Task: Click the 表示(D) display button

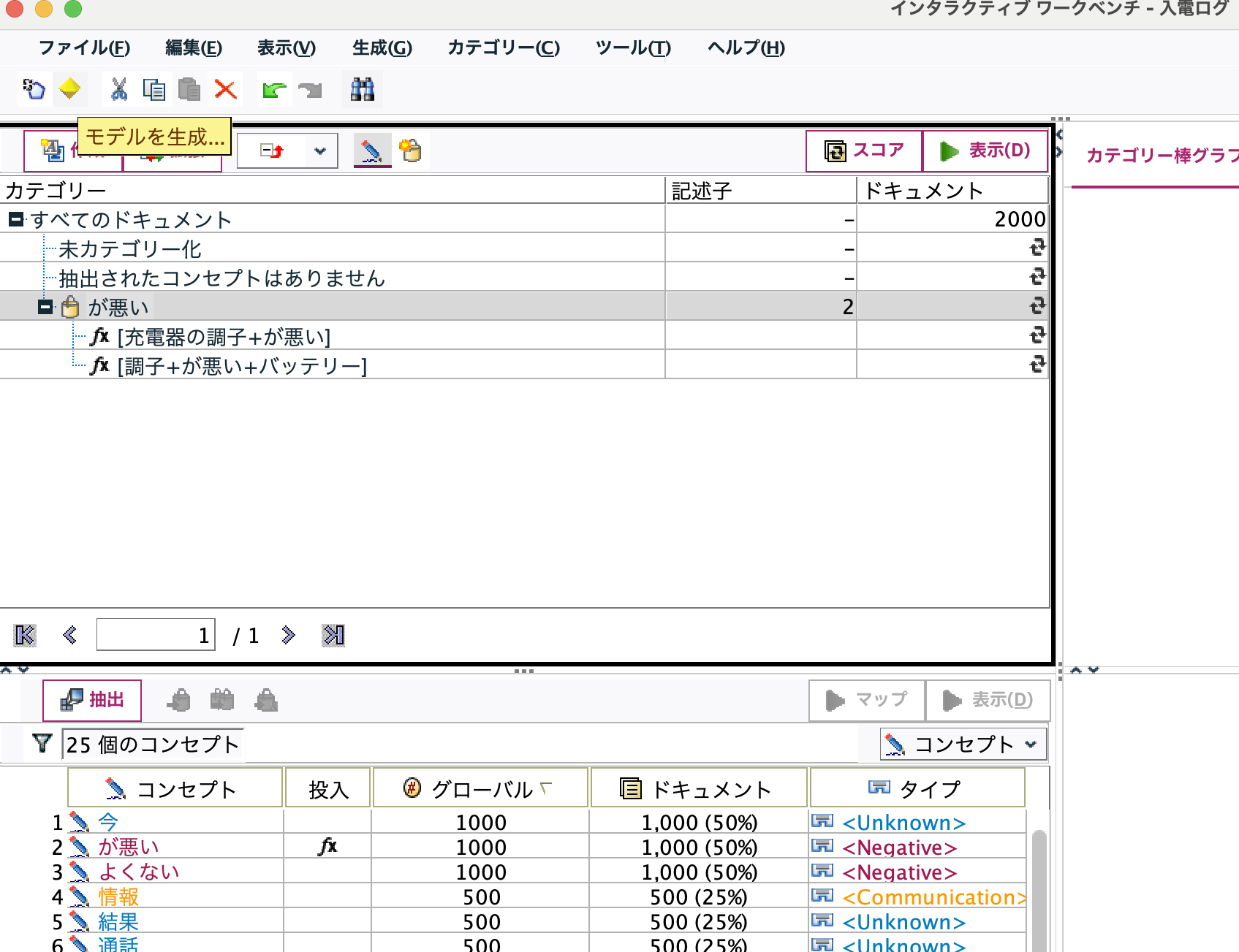Action: (x=985, y=151)
